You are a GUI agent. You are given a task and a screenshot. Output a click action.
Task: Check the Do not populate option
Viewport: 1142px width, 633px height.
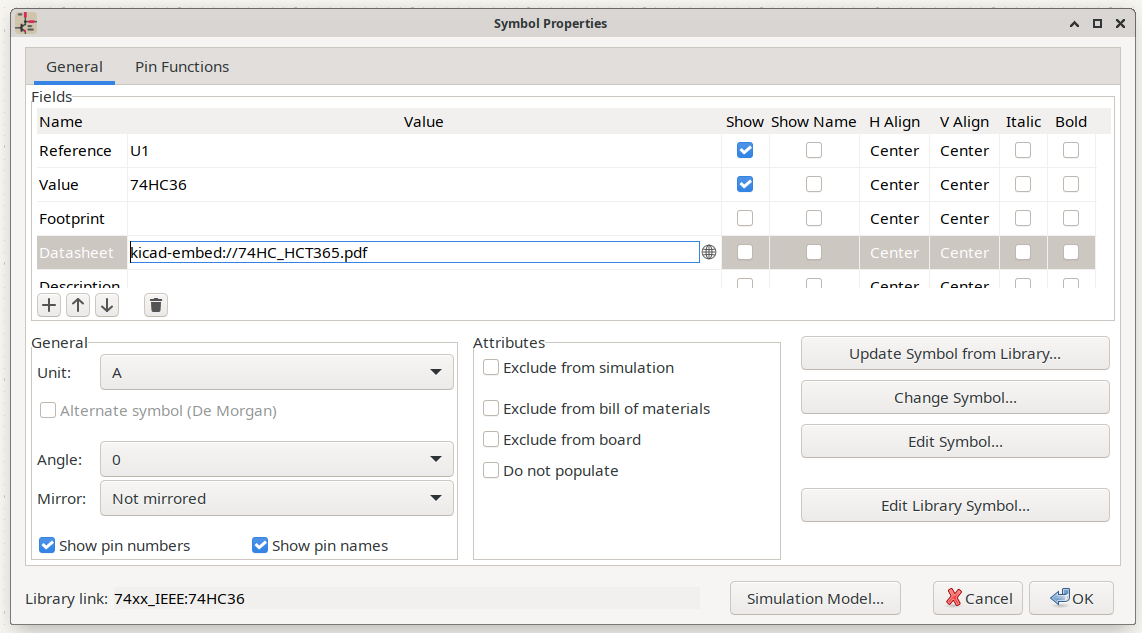coord(491,471)
